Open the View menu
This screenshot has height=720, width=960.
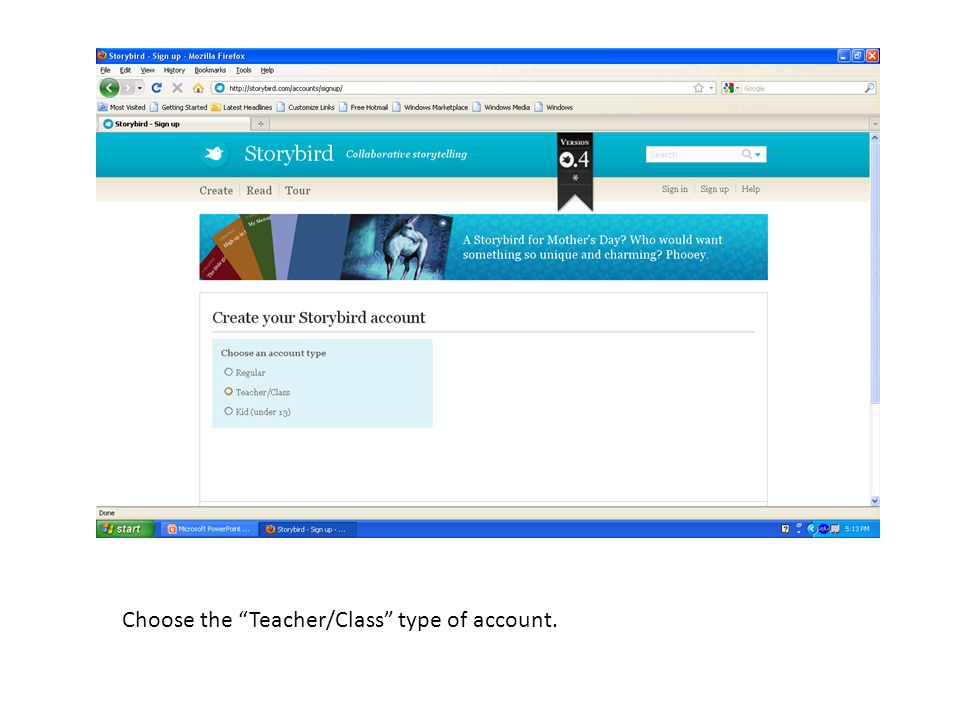(148, 70)
